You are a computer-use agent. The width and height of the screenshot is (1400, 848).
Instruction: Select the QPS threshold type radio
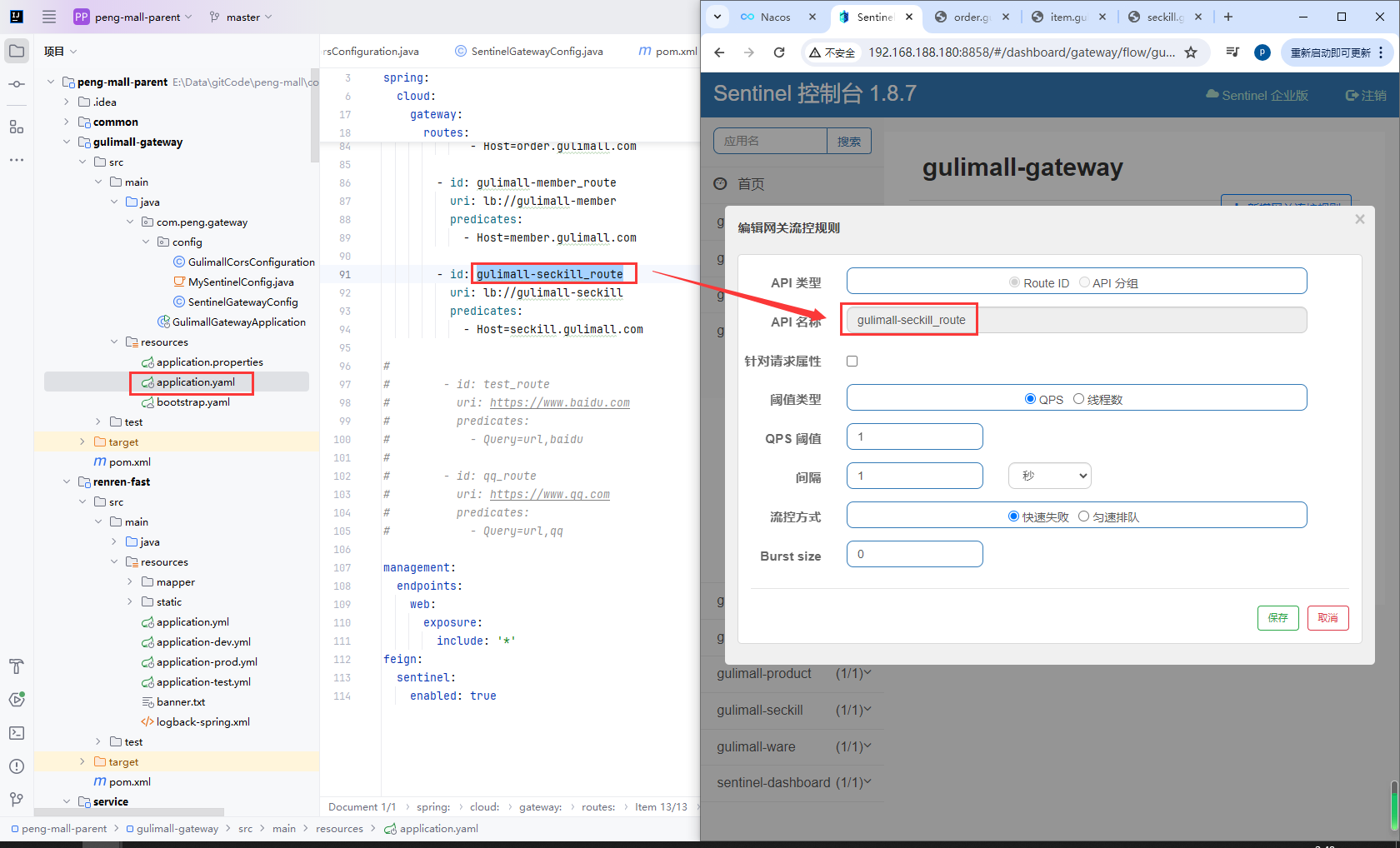[x=1030, y=399]
